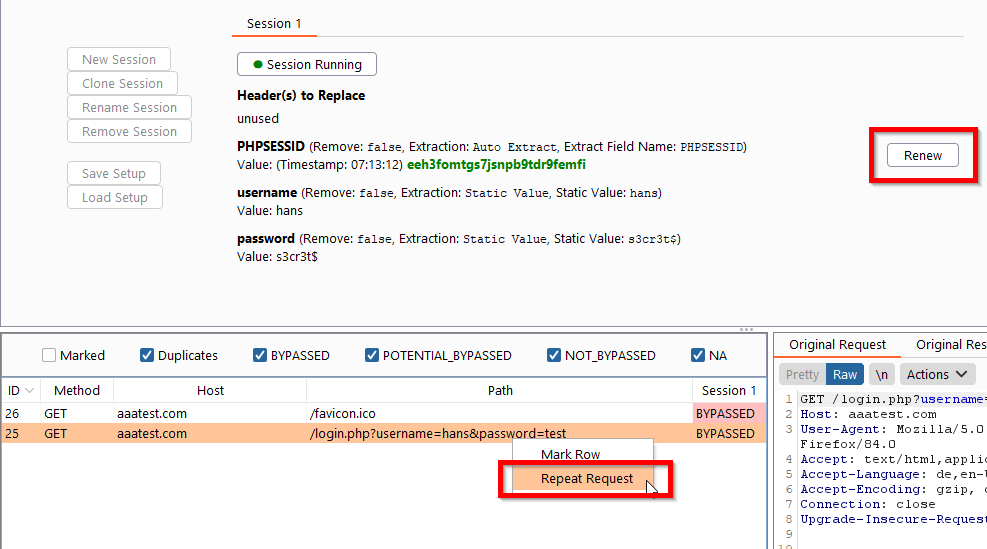Toggle the \n non-printable characters button
The height and width of the screenshot is (549, 987).
[881, 375]
